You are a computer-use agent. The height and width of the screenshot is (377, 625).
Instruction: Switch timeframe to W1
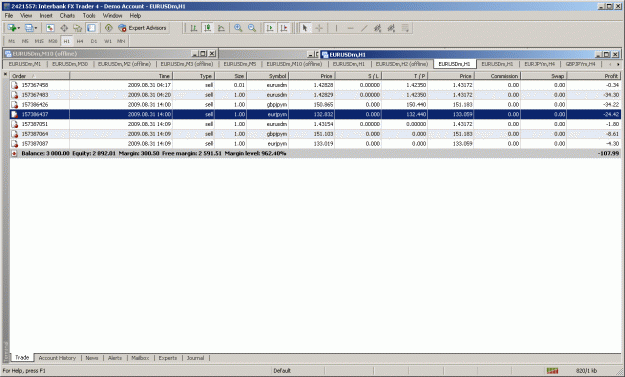[108, 41]
